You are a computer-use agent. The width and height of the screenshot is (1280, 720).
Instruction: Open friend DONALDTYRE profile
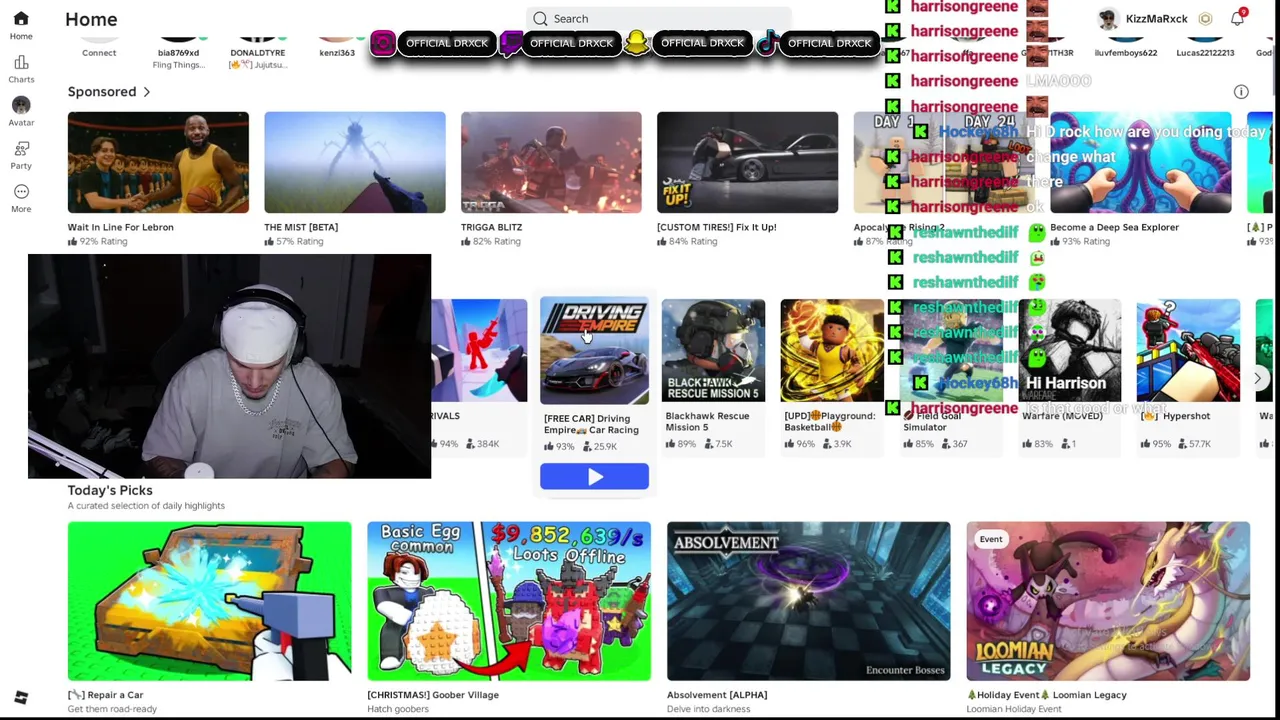258,53
